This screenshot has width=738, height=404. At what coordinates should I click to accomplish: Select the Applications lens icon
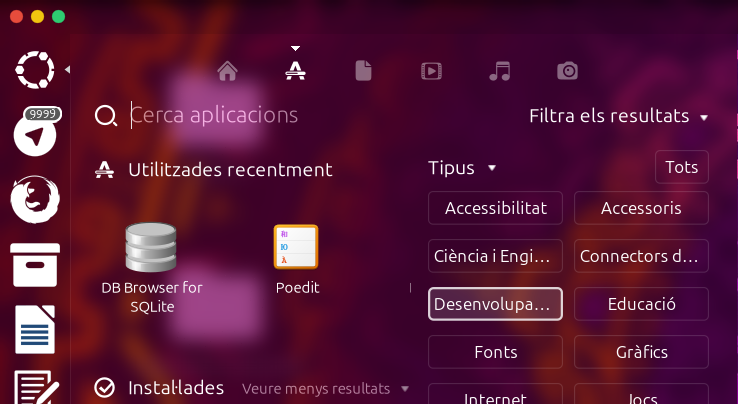[294, 71]
